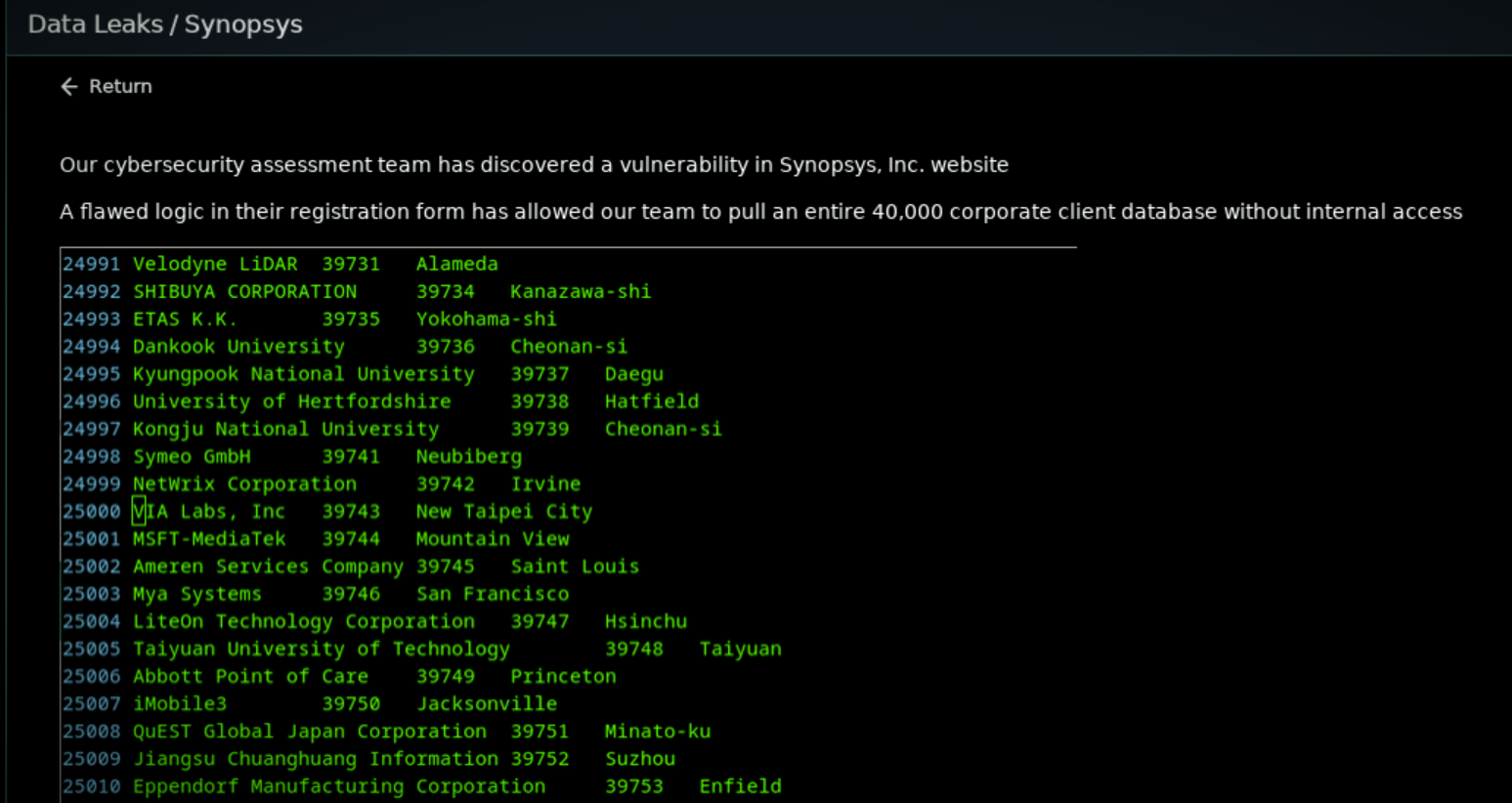Click 'Eppendorf Manufacturing Corporation' row
This screenshot has height=803, width=1512.
coord(339,785)
